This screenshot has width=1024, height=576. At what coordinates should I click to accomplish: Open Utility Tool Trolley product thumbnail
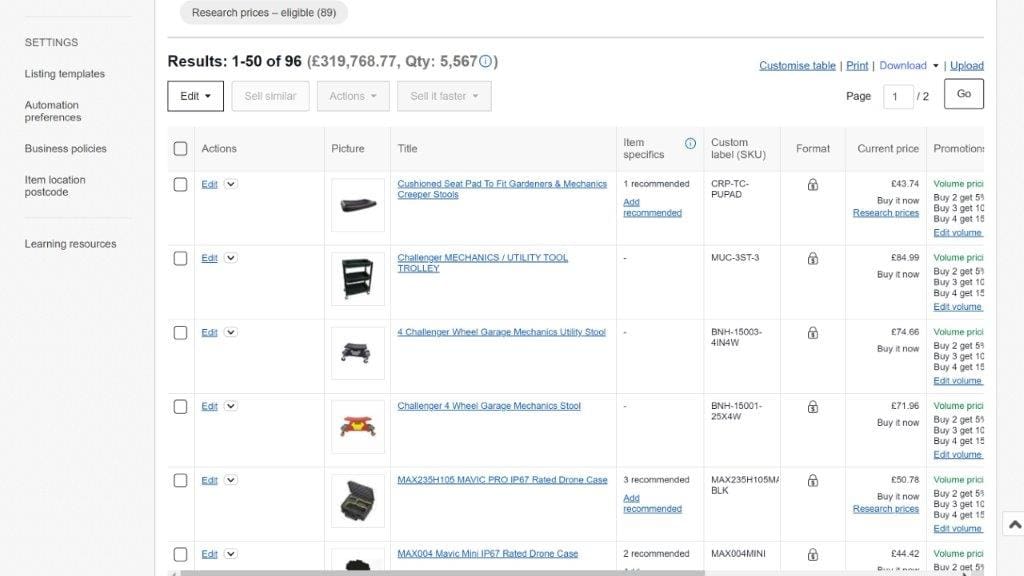point(358,279)
